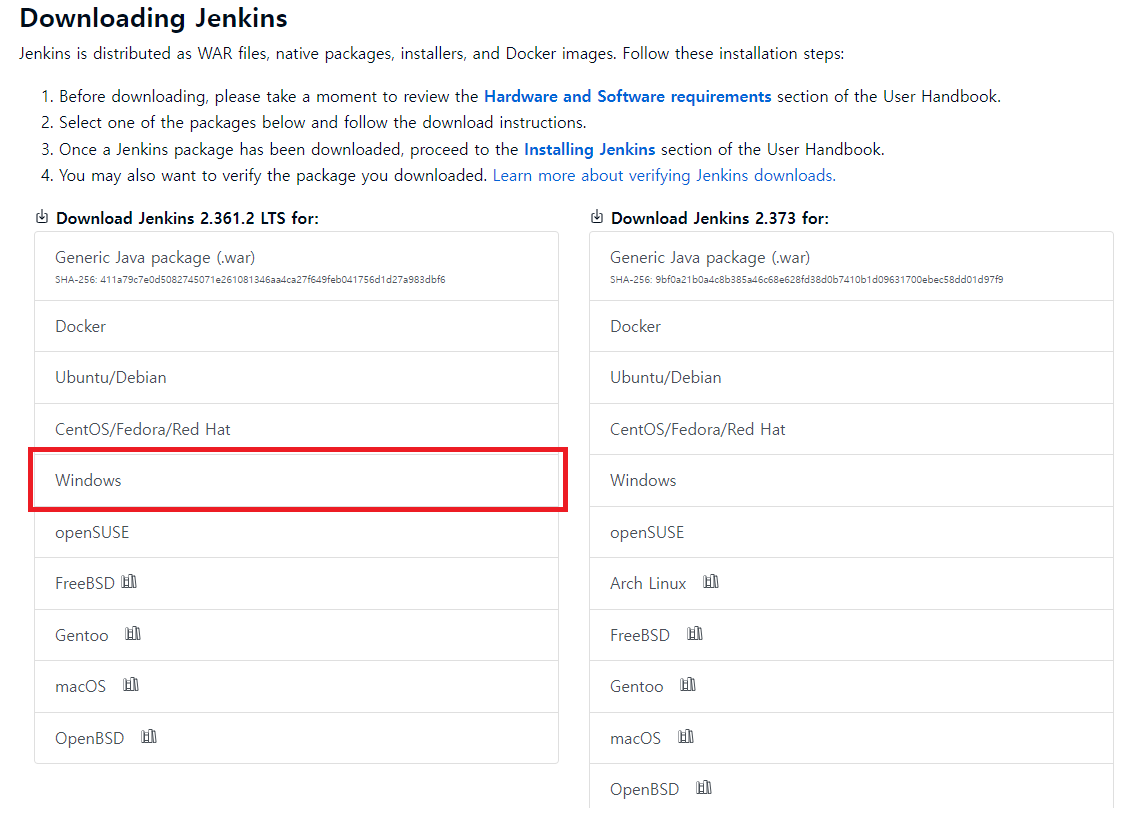1137x830 pixels.
Task: Click the book icon next to LTS macOS
Action: click(x=131, y=685)
